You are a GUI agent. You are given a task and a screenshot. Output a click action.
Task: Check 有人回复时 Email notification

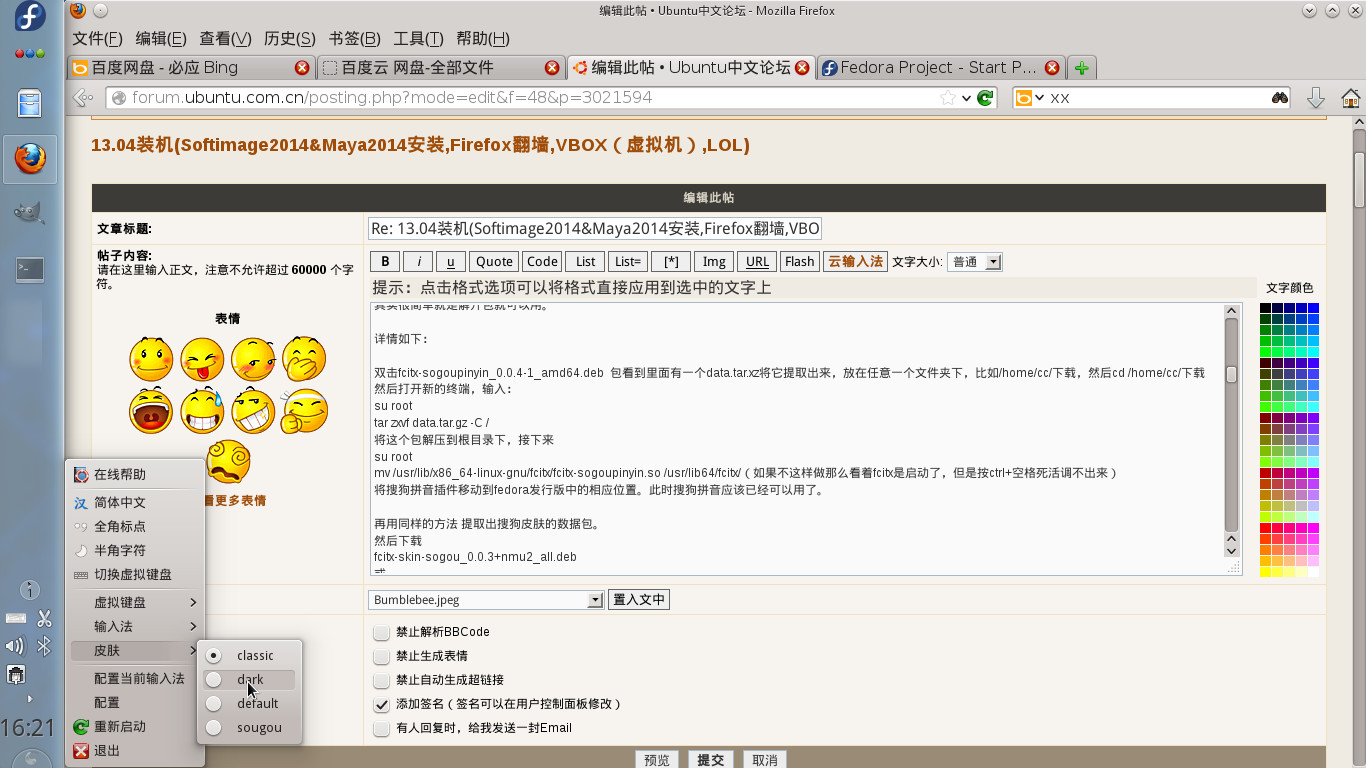381,728
